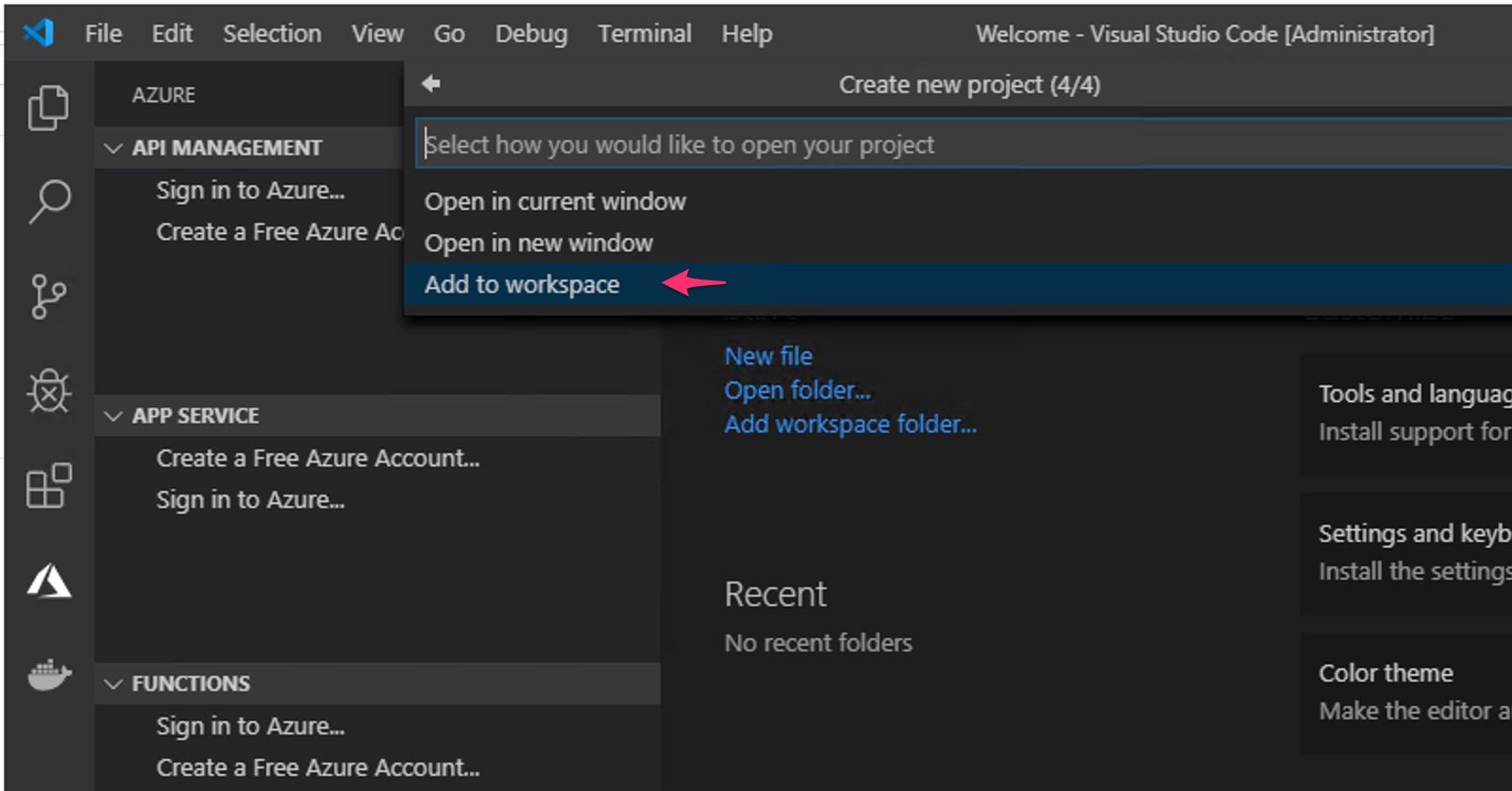The height and width of the screenshot is (791, 1512).
Task: Choose 'Add to workspace' option
Action: [522, 284]
